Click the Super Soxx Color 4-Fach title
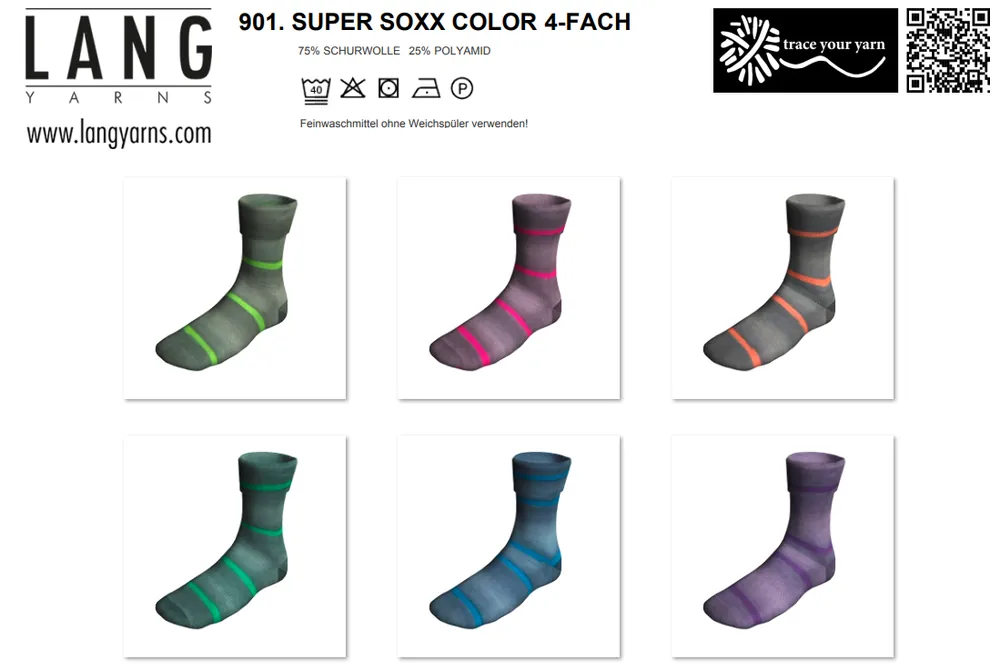 tap(434, 22)
